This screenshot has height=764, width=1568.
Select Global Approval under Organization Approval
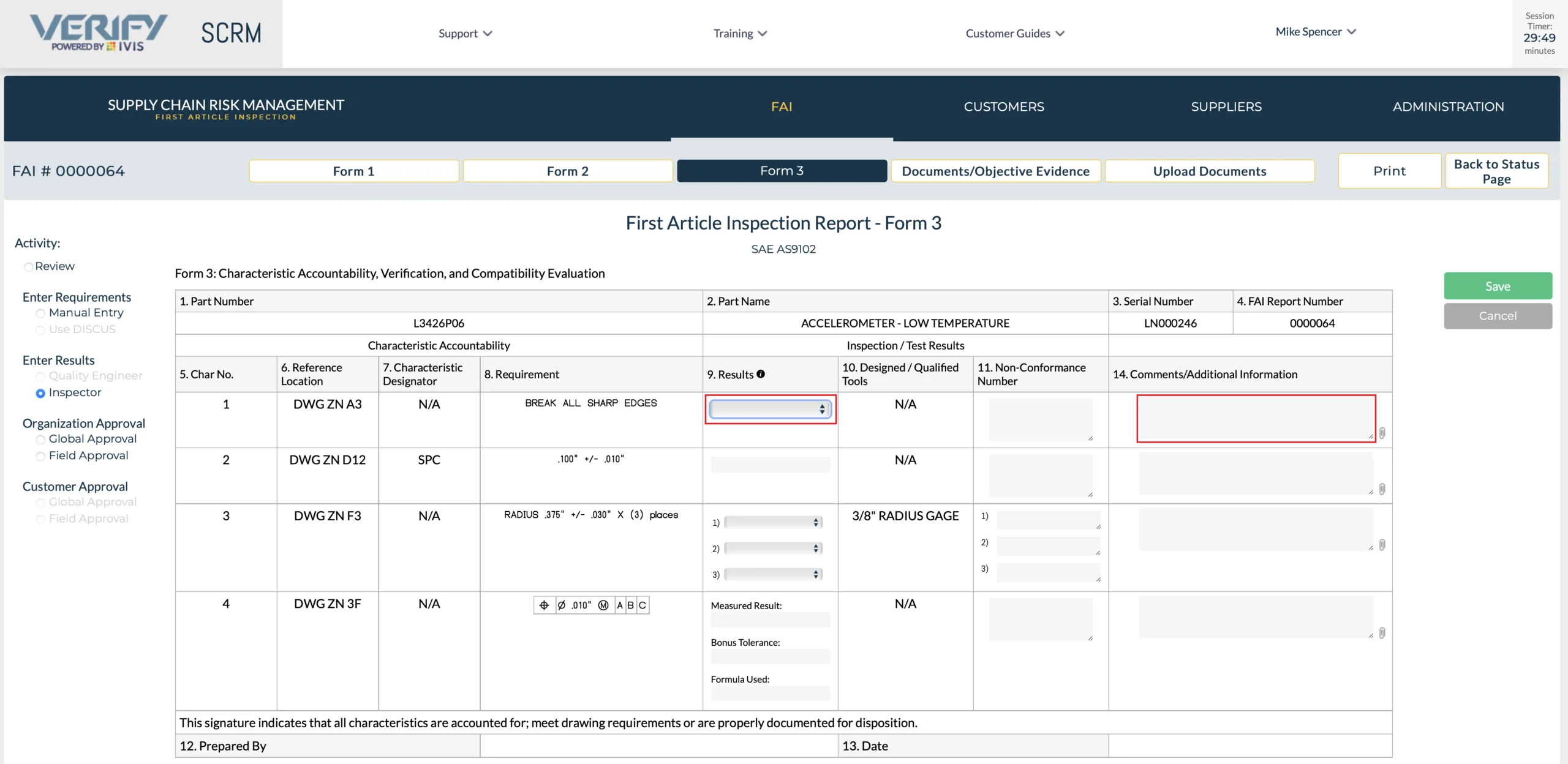tap(40, 440)
